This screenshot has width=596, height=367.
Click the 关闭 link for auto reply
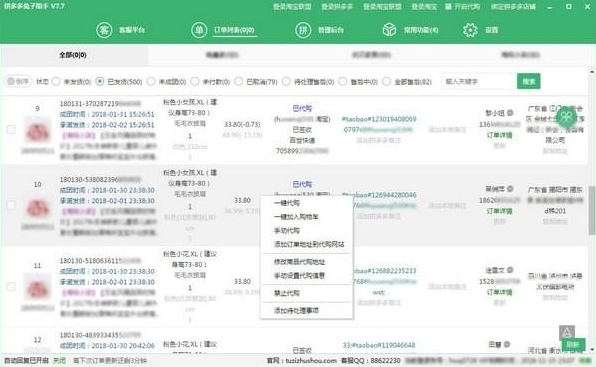59,360
